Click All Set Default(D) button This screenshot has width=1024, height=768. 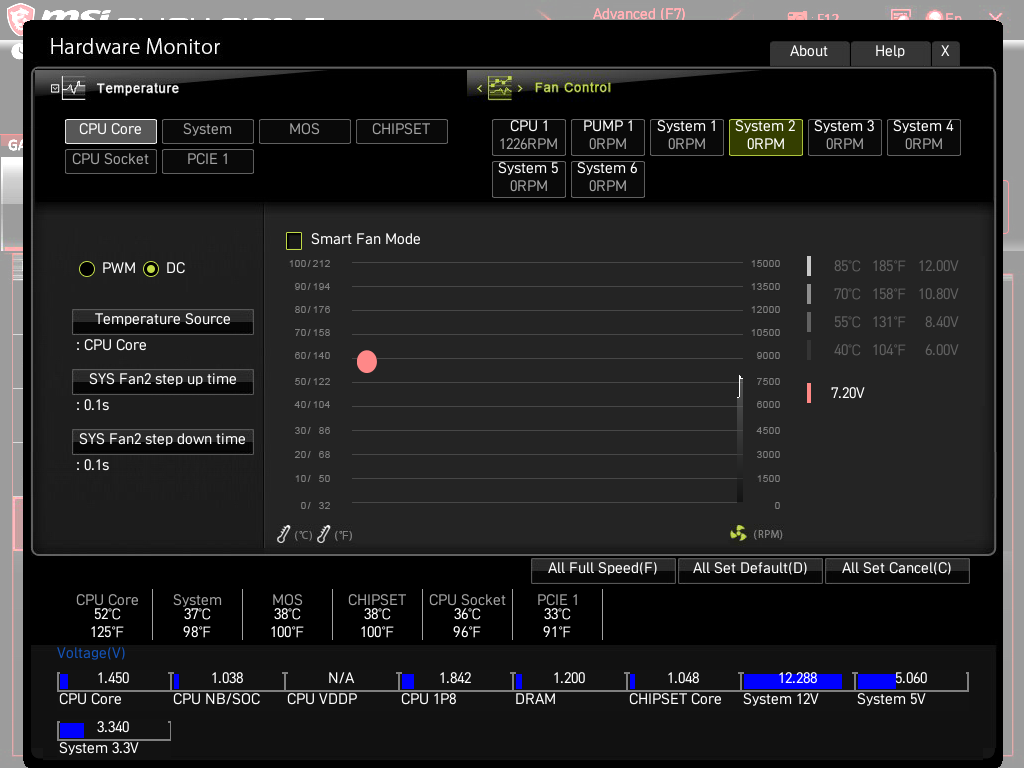coord(750,569)
